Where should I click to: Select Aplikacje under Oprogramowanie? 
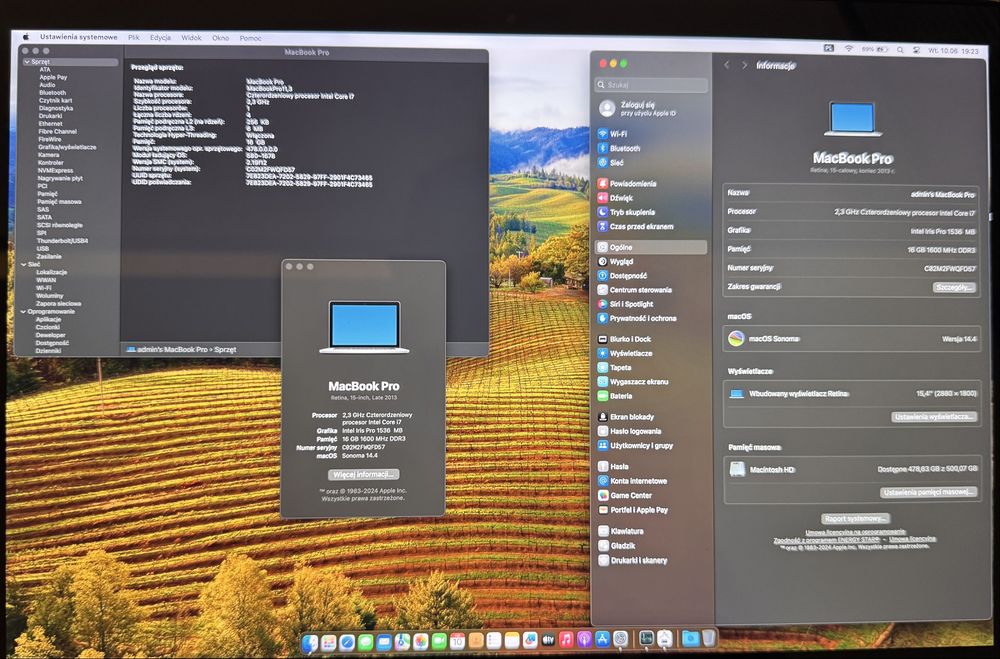coord(48,320)
